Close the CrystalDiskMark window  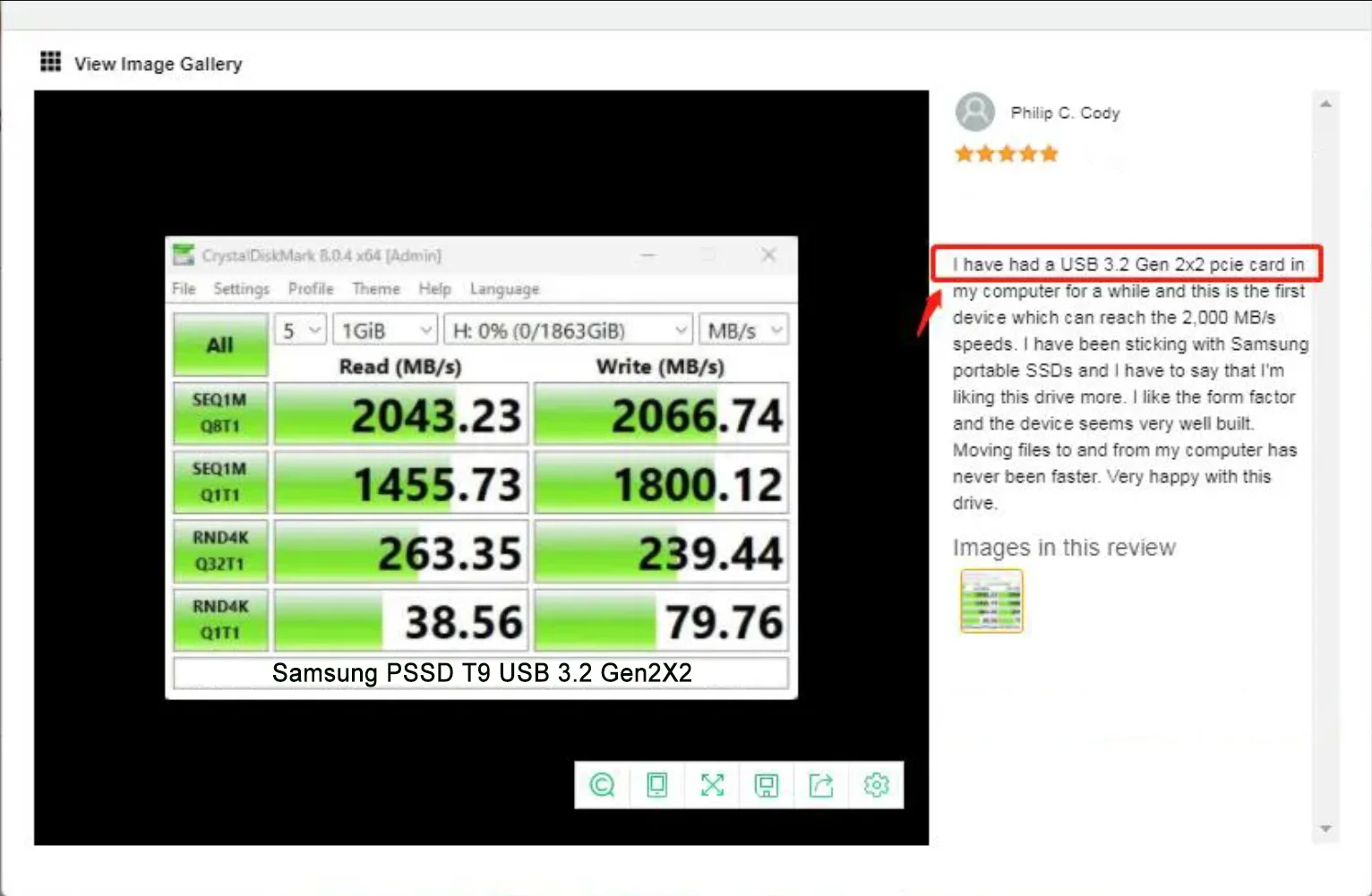tap(768, 255)
